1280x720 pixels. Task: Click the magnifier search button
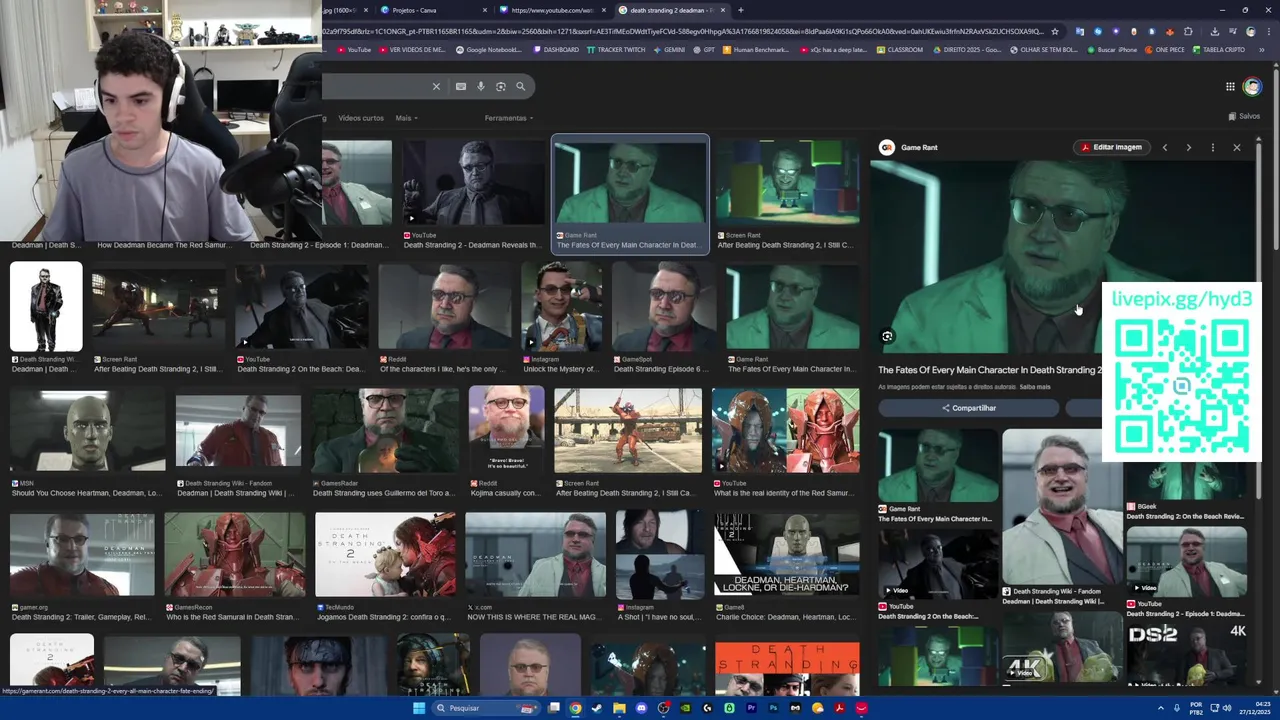coord(520,87)
